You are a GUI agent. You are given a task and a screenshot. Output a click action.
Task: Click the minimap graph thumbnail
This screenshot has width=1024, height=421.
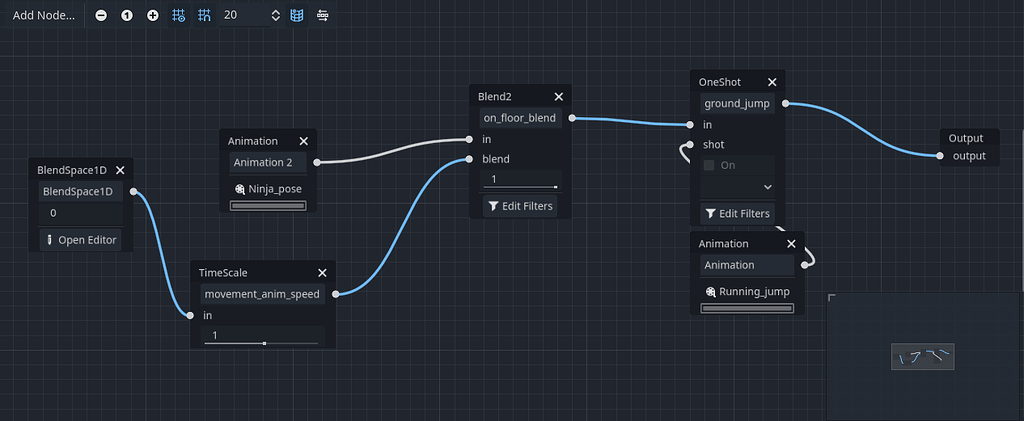tap(923, 356)
